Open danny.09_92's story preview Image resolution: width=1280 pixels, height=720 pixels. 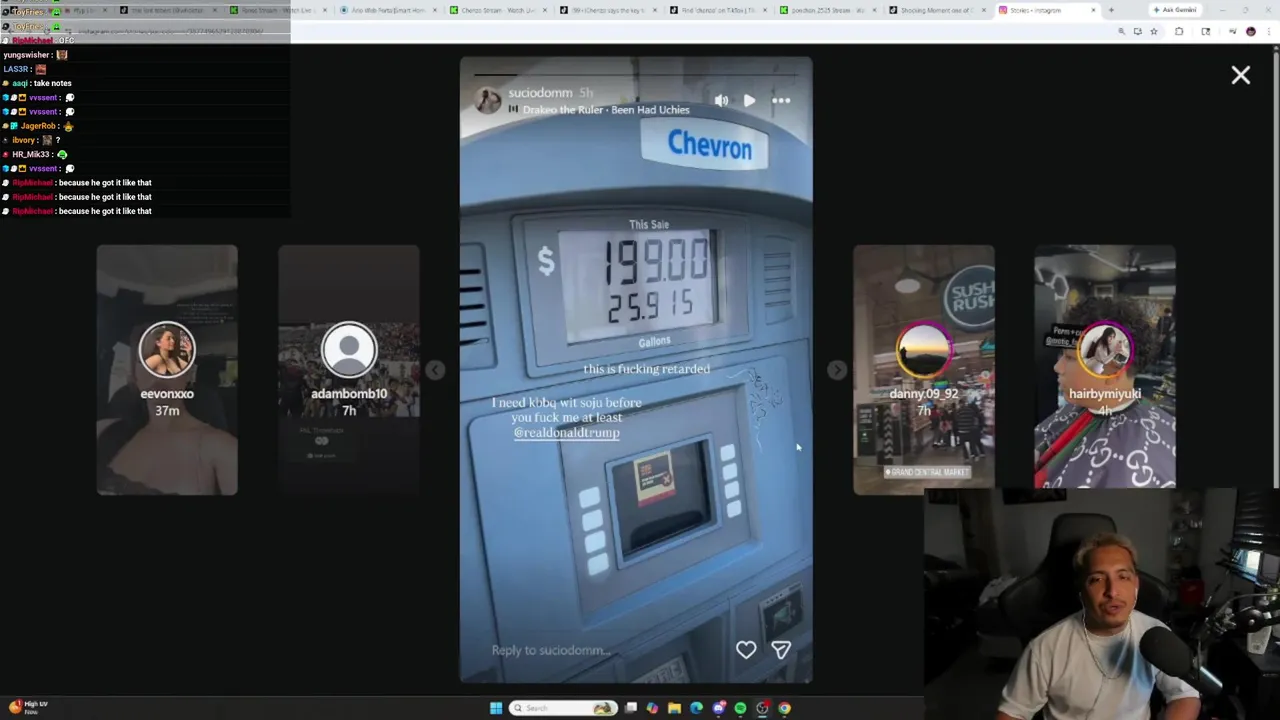tap(924, 369)
